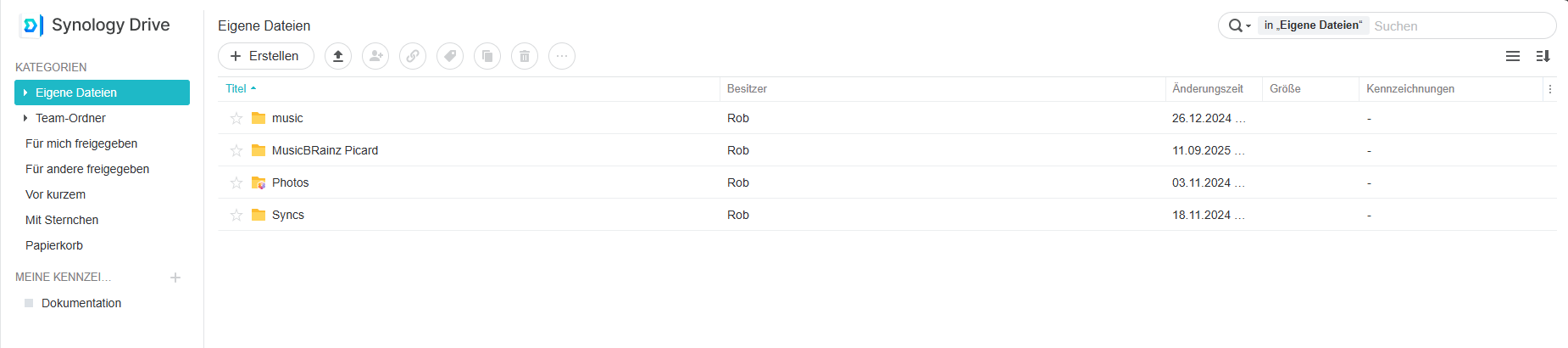Click the get link toolbar icon
Viewport: 1568px width, 348px height.
[413, 56]
